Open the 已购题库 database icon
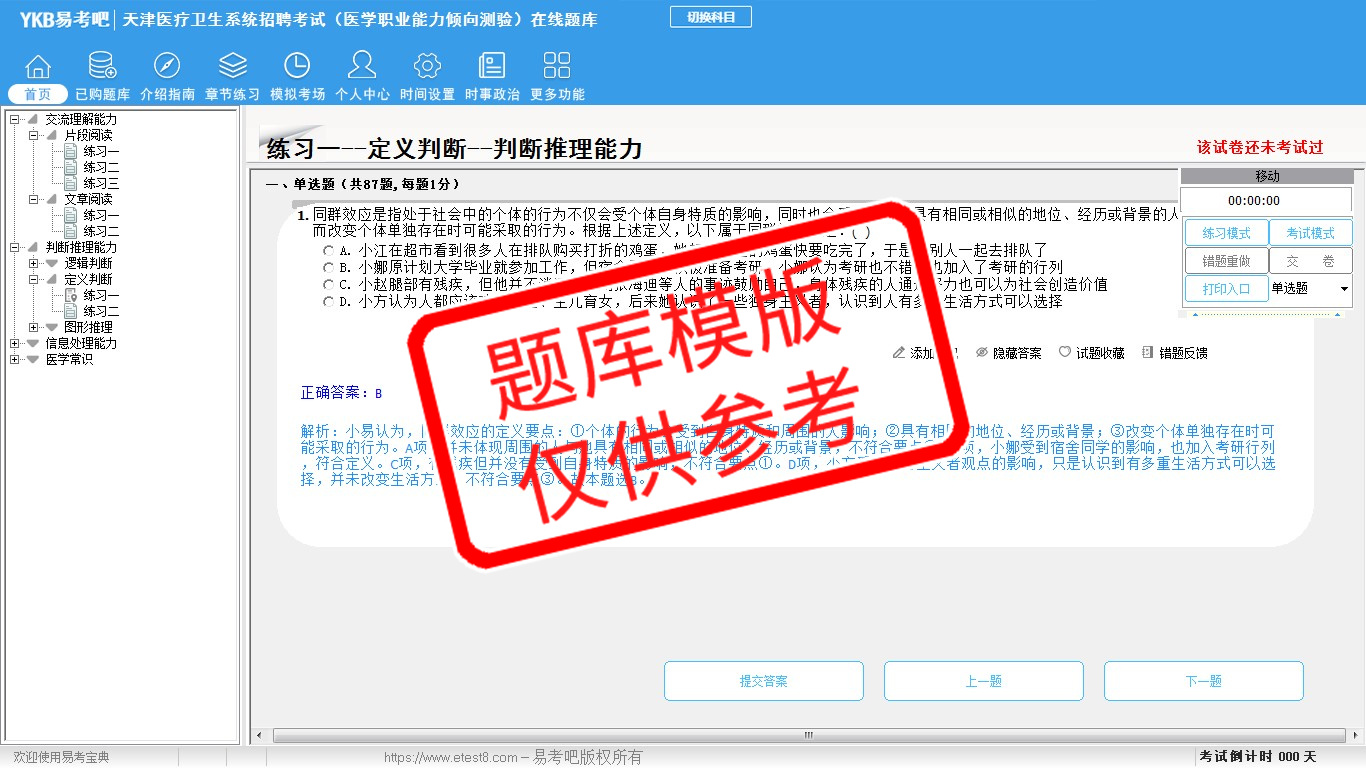This screenshot has height=768, width=1366. pos(102,67)
